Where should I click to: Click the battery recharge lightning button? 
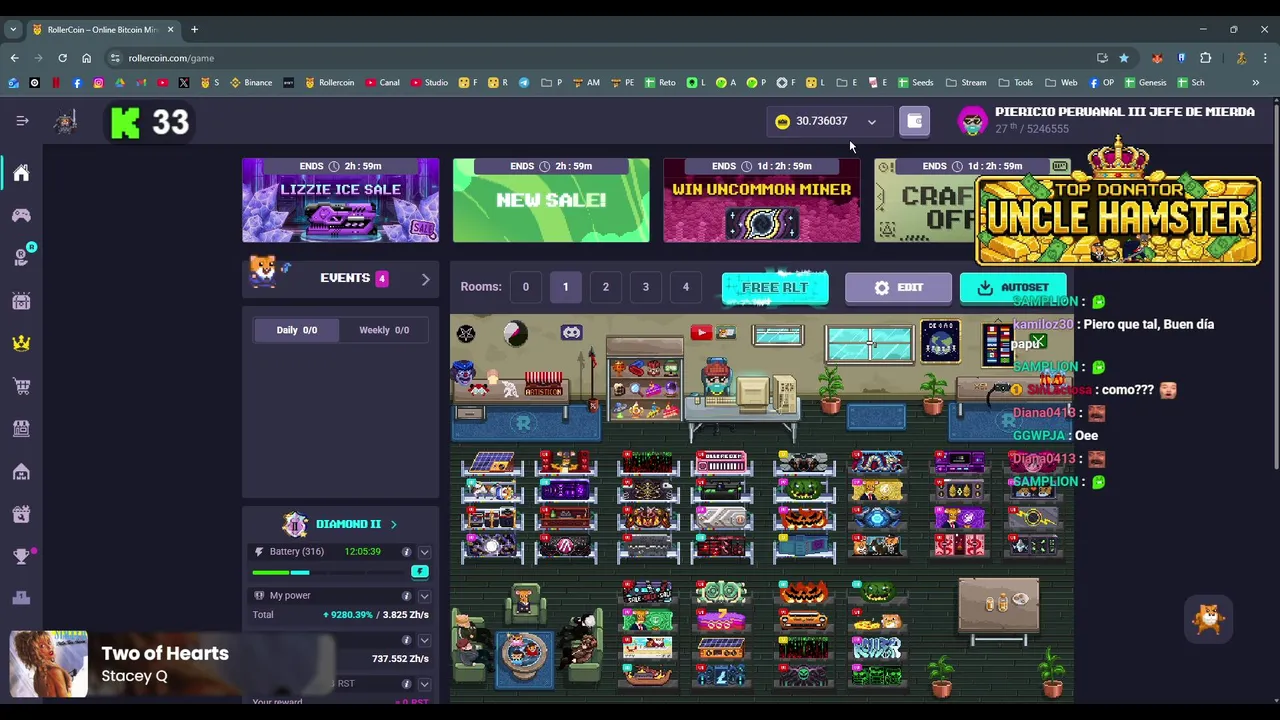(420, 571)
